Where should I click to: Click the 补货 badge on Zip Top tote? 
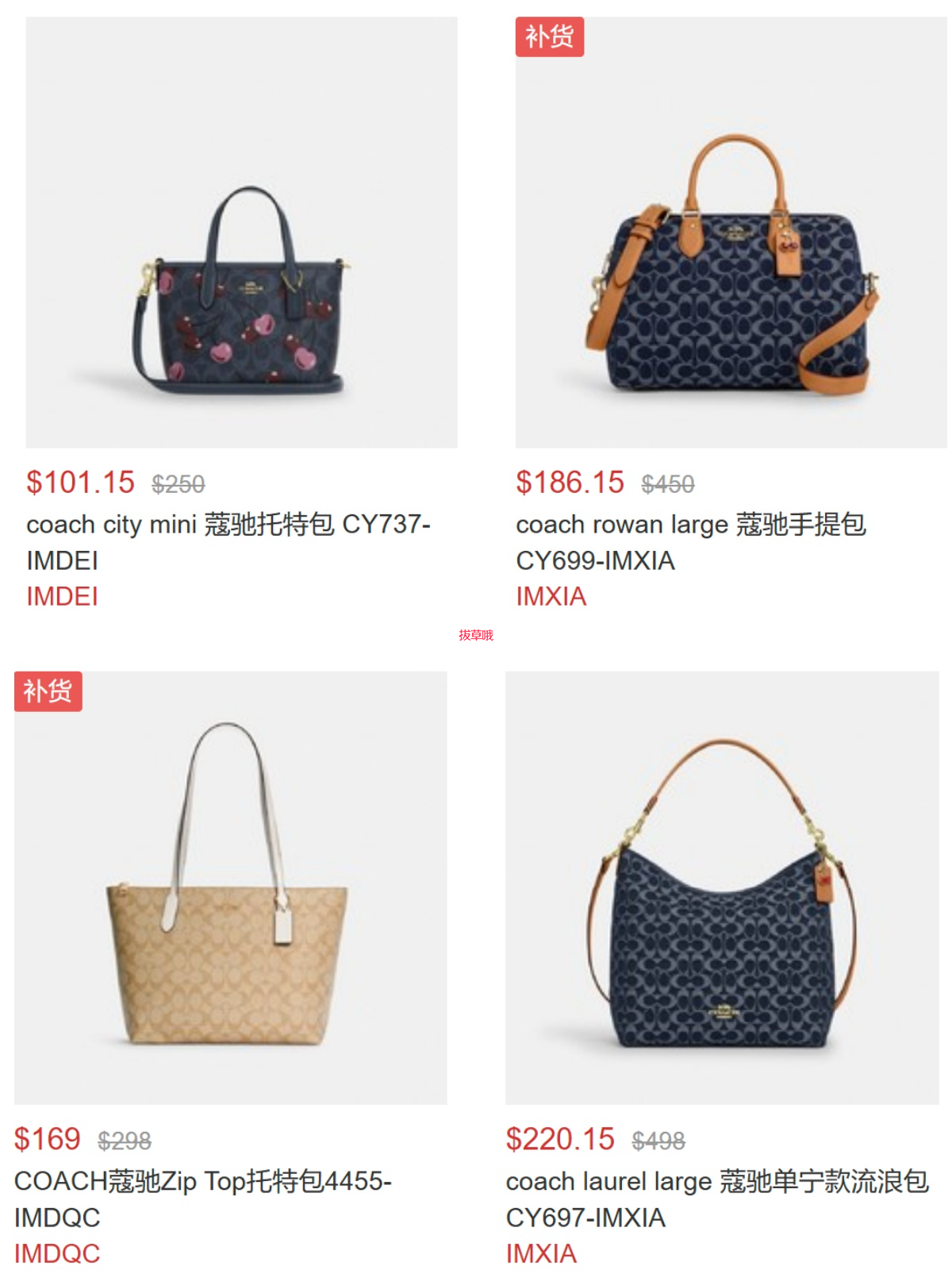click(x=48, y=691)
